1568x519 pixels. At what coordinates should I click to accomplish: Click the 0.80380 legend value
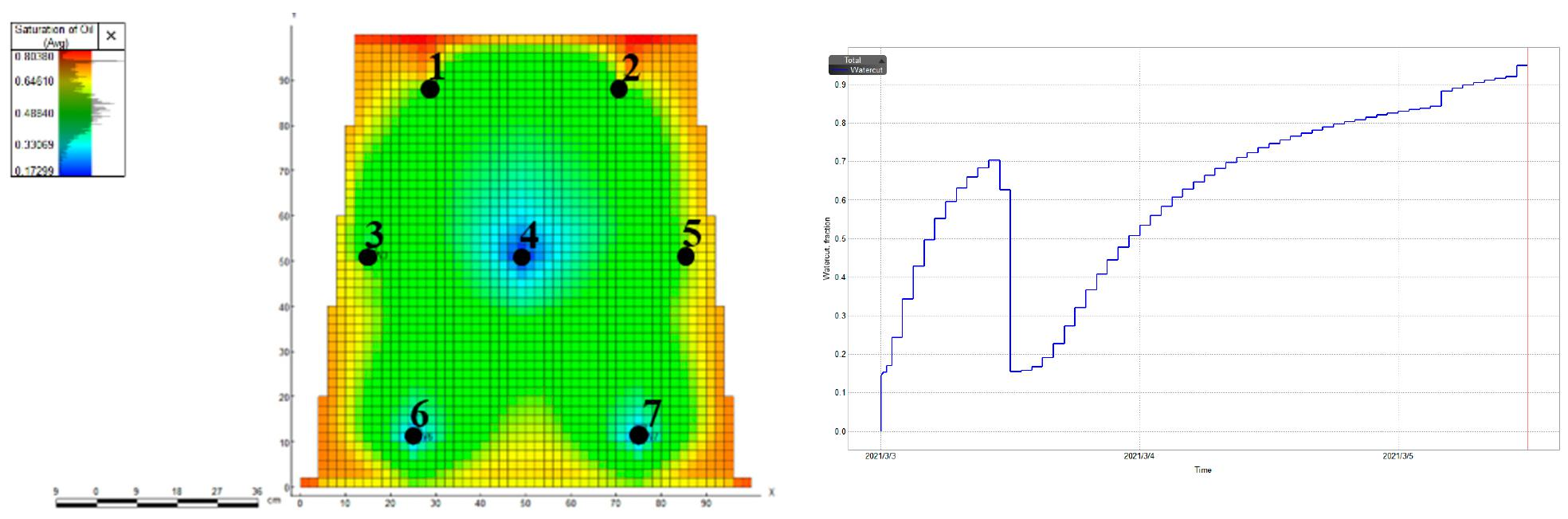click(x=34, y=57)
